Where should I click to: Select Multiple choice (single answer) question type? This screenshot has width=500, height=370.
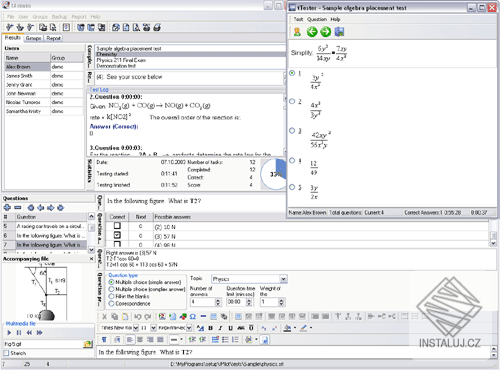coord(111,282)
